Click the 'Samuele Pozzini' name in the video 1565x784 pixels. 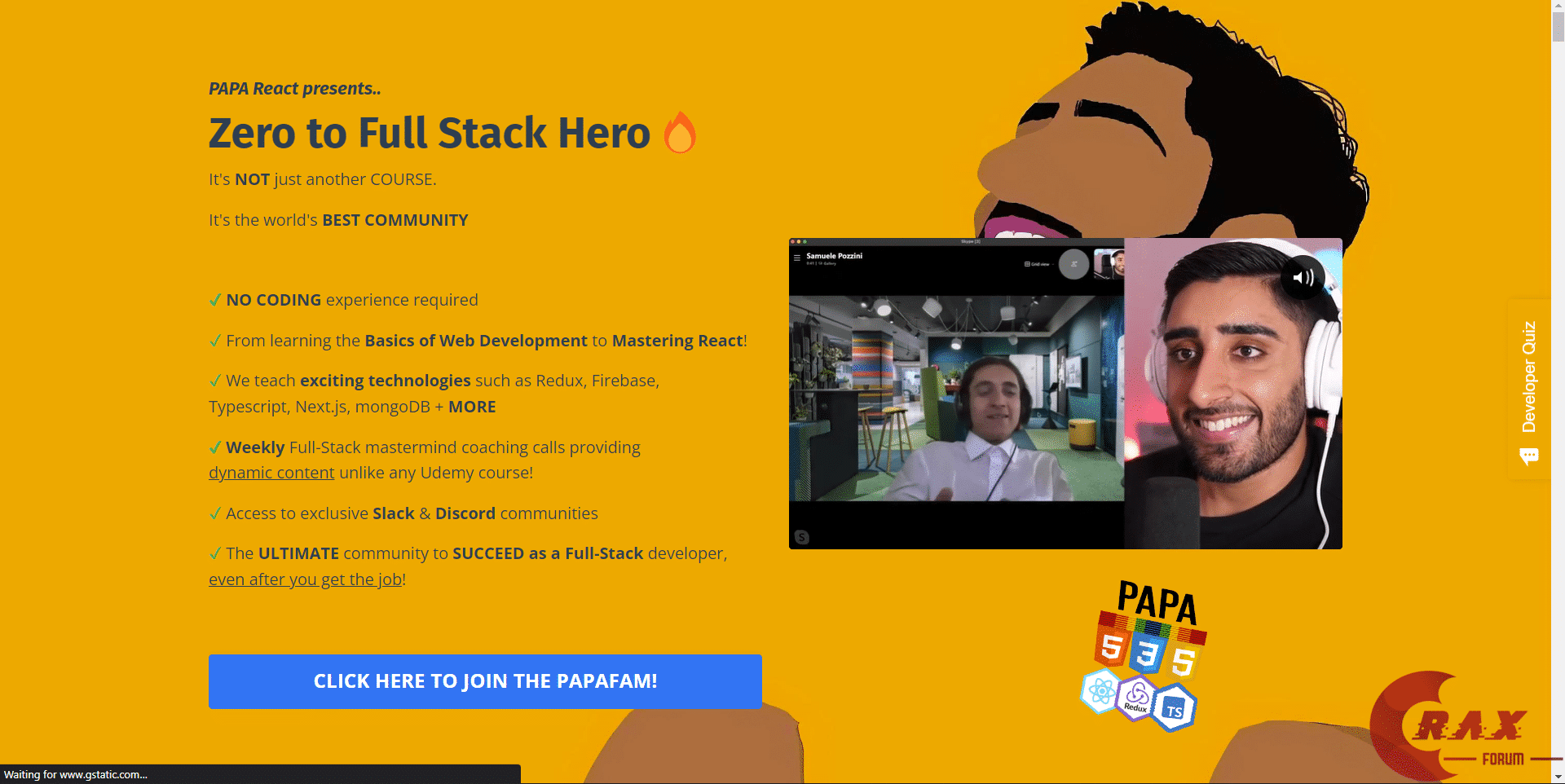834,256
